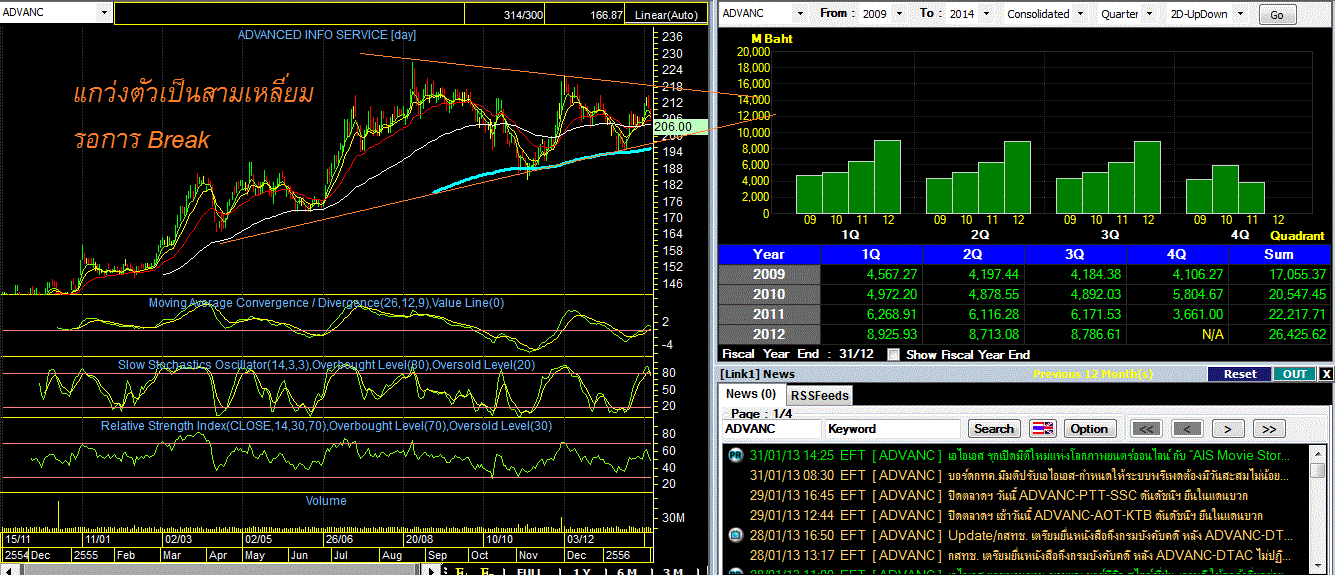
Task: Click the OUT button
Action: click(x=1294, y=374)
